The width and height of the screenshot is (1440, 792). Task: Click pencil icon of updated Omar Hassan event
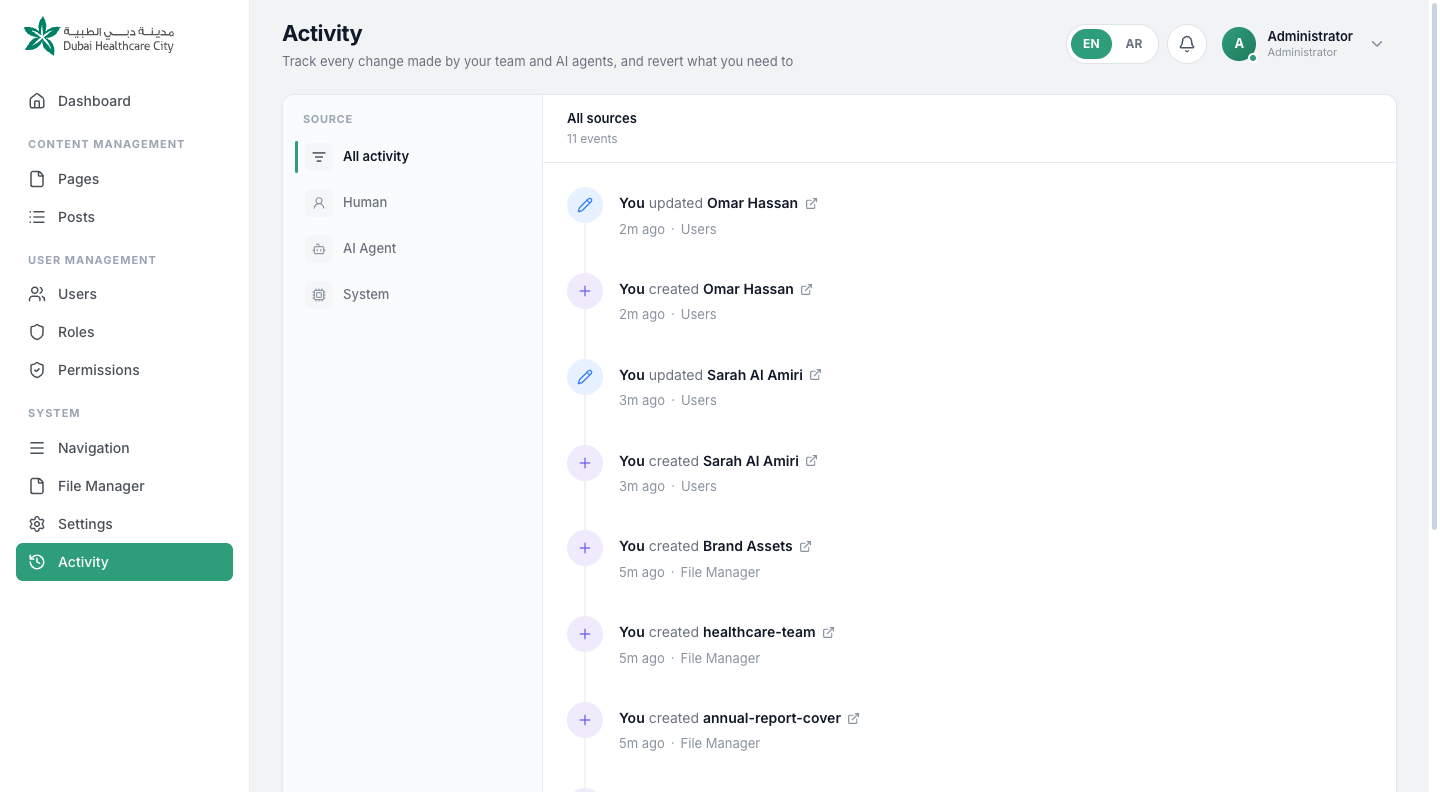[x=585, y=205]
